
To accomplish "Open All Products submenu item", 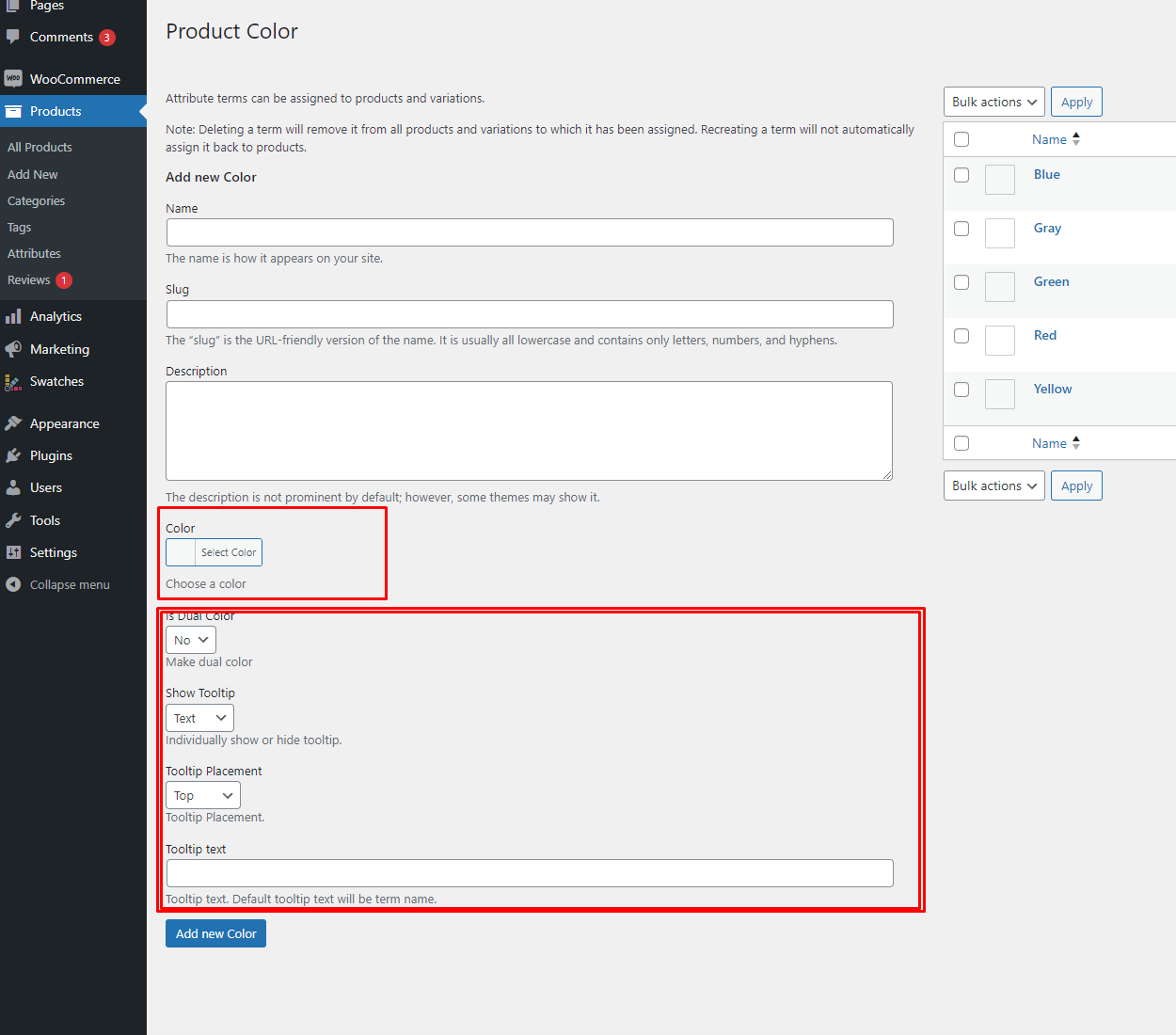I will [x=40, y=148].
